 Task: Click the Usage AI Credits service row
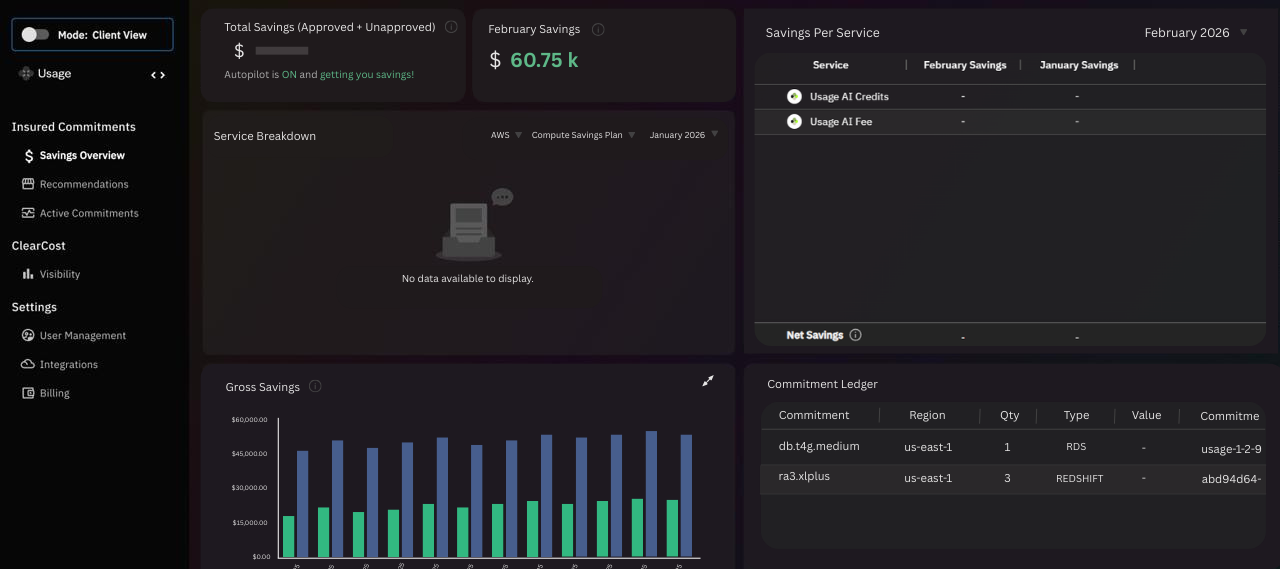pos(1010,97)
